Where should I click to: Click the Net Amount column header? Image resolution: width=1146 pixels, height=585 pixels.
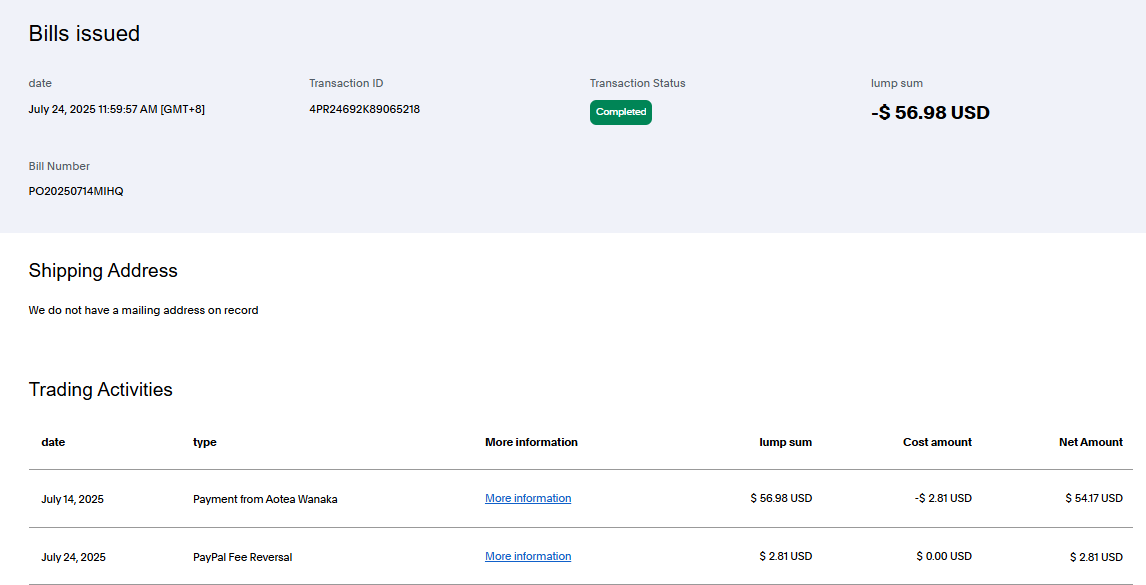tap(1090, 442)
